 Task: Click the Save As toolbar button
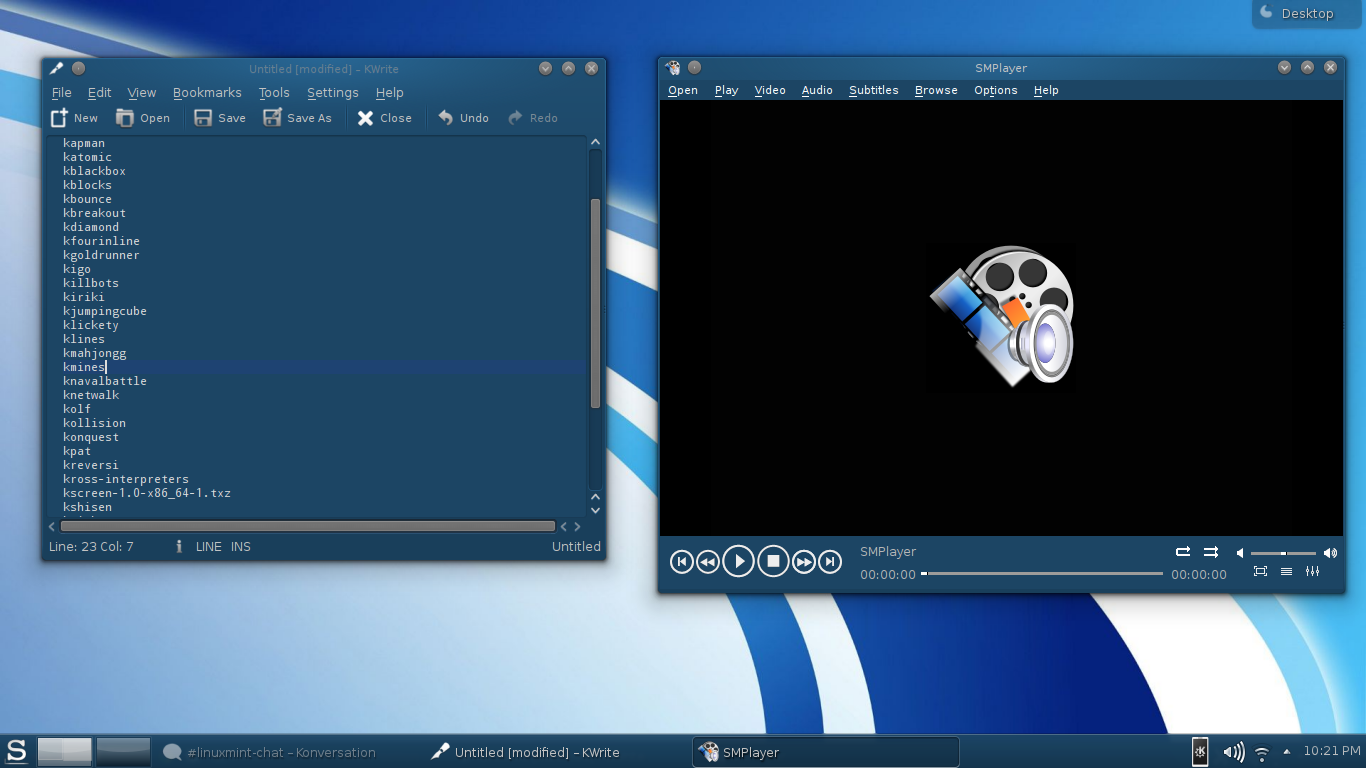tap(297, 118)
